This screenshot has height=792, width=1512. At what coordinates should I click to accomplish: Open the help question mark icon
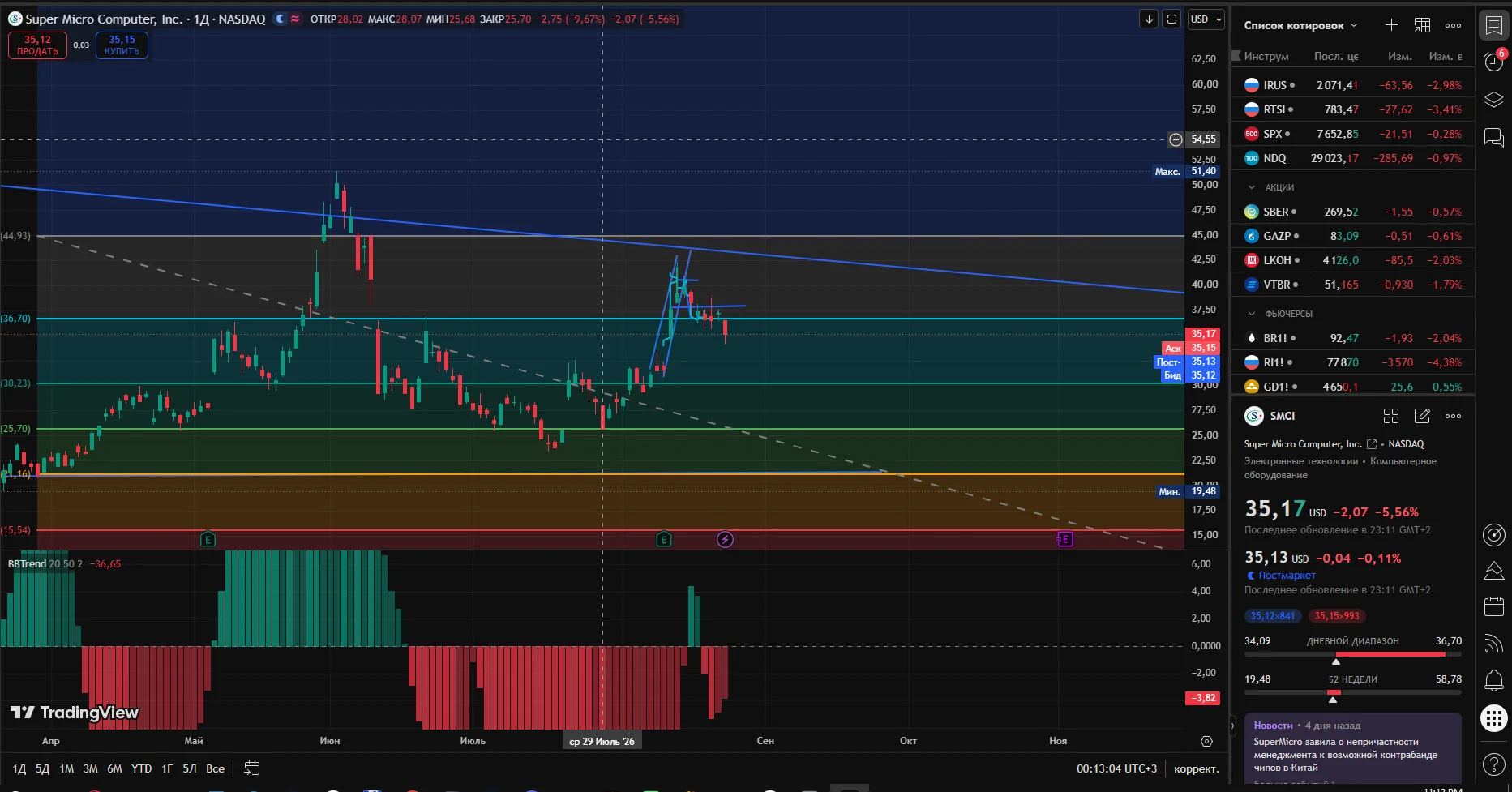pyautogui.click(x=1493, y=764)
